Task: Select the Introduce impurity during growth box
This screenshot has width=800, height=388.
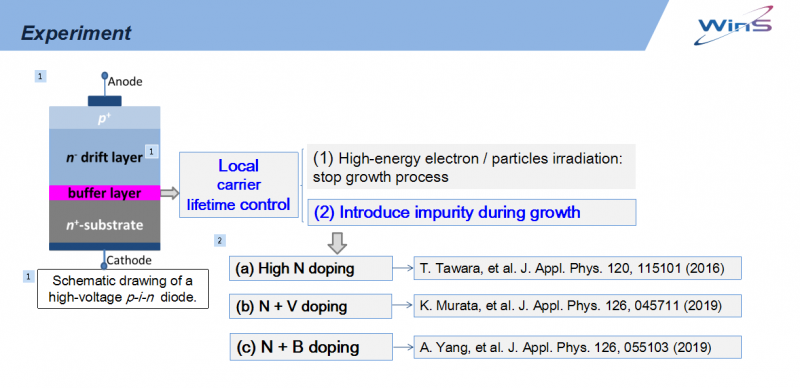Action: click(x=471, y=212)
